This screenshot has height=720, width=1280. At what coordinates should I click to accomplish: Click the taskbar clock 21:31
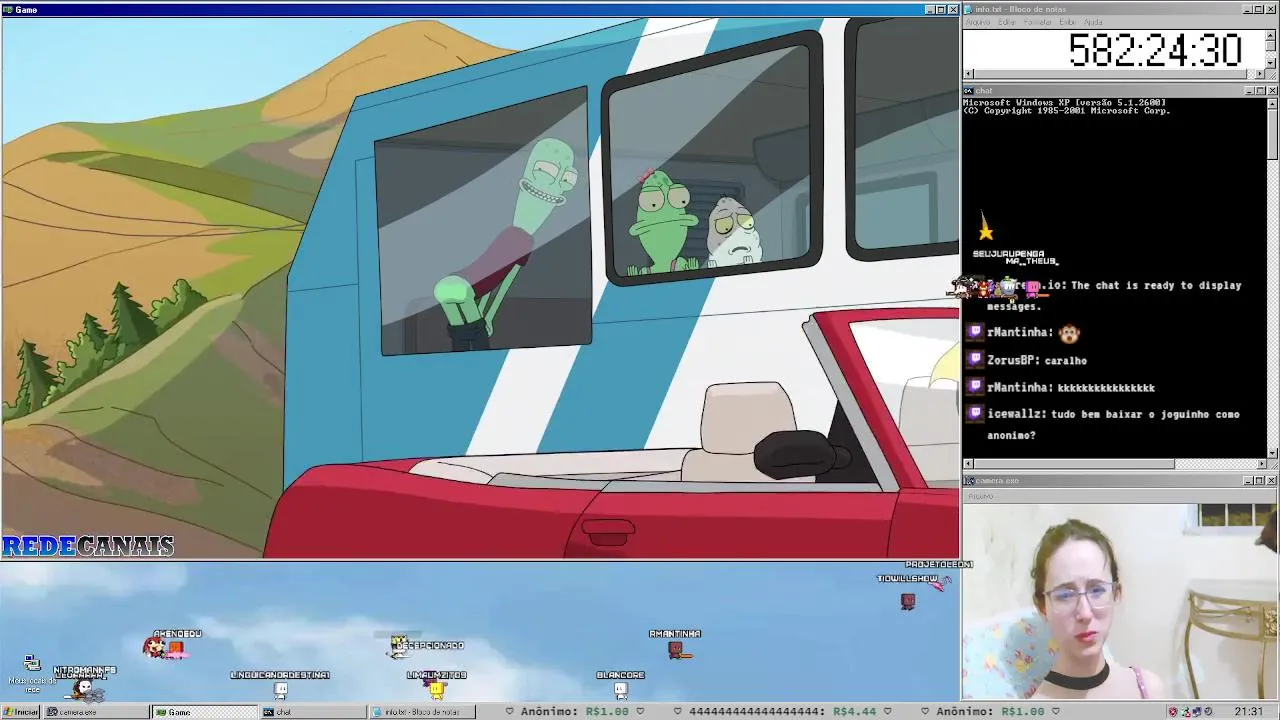(1248, 712)
